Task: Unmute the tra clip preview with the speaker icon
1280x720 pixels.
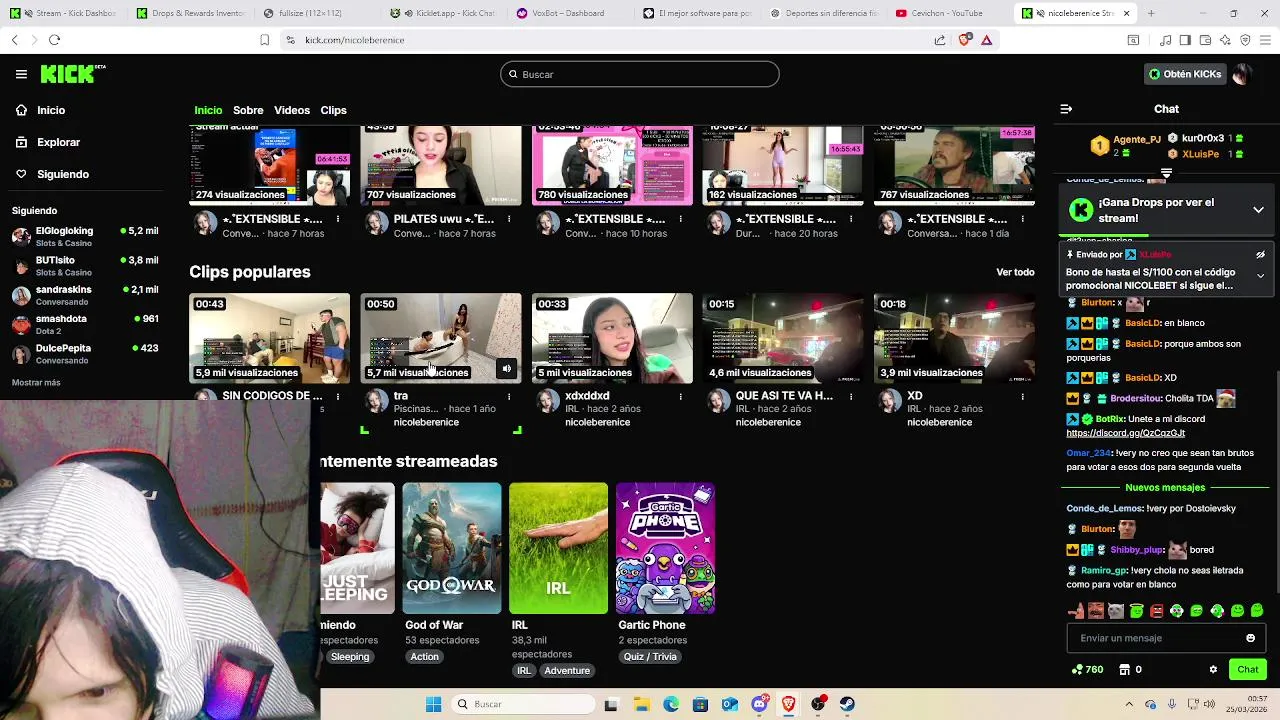Action: coord(506,369)
